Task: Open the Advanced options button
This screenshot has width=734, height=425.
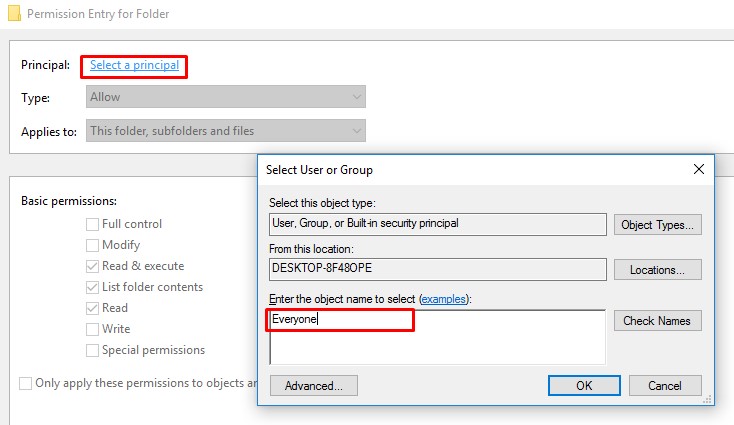Action: tap(313, 385)
